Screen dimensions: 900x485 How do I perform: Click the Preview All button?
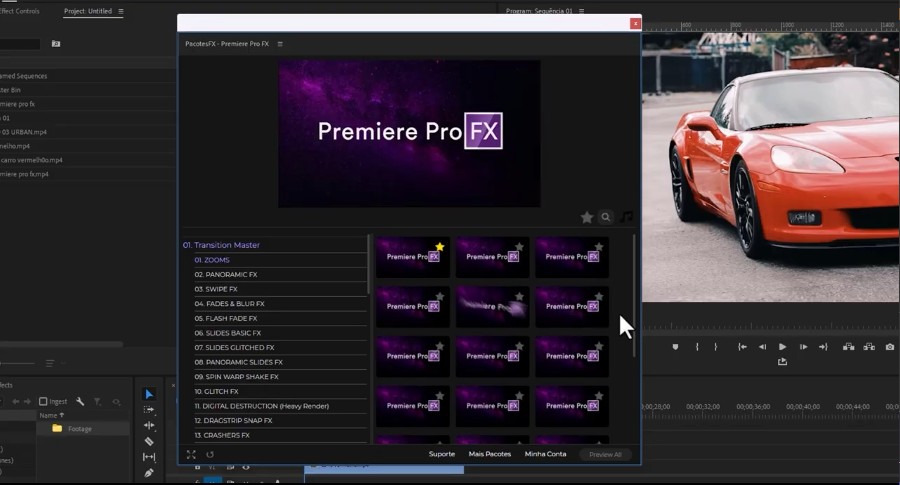(605, 454)
